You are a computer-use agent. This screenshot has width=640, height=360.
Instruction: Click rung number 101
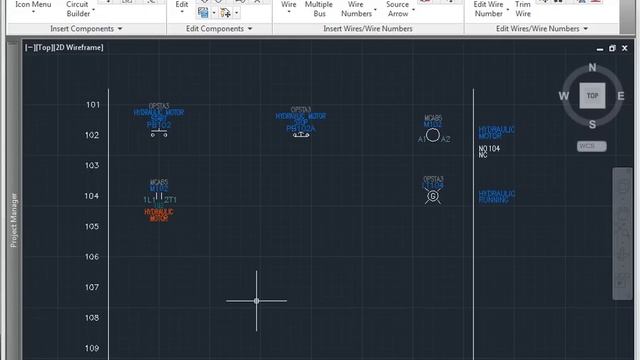click(x=93, y=104)
